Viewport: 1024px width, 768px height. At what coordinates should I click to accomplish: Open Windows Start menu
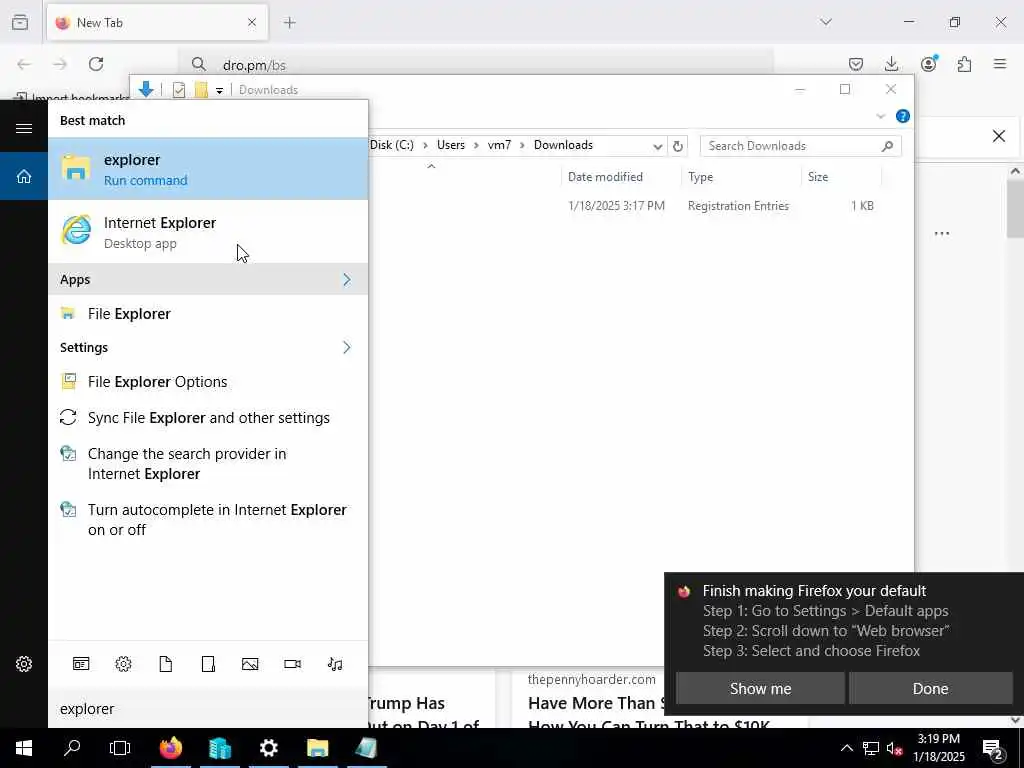coord(24,748)
